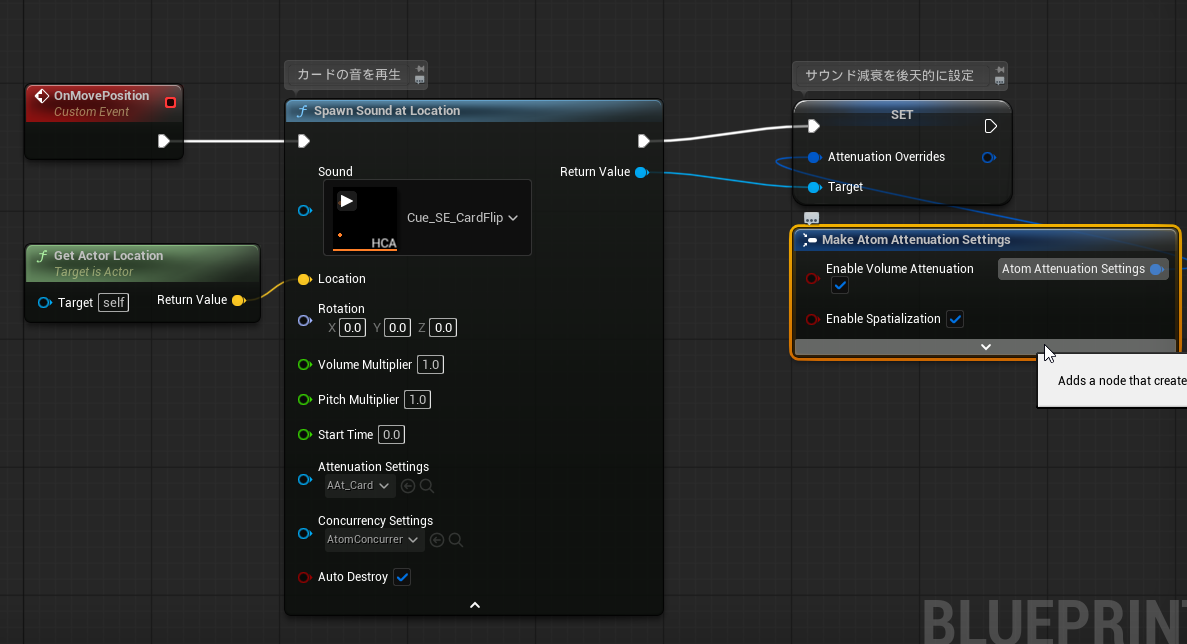1187x644 pixels.
Task: Open the Cue_SE_CardFlip sound asset dropdown
Action: point(462,218)
